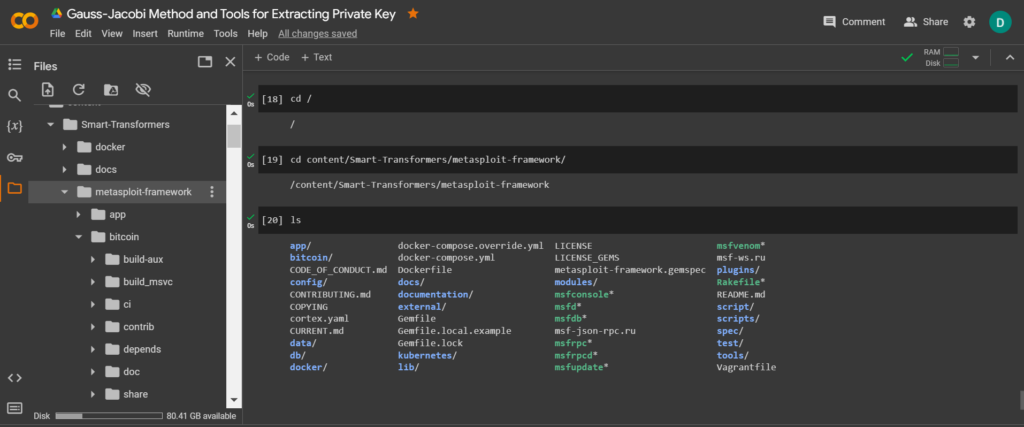
Task: Select Vagrantfile in the ls output
Action: coord(746,368)
